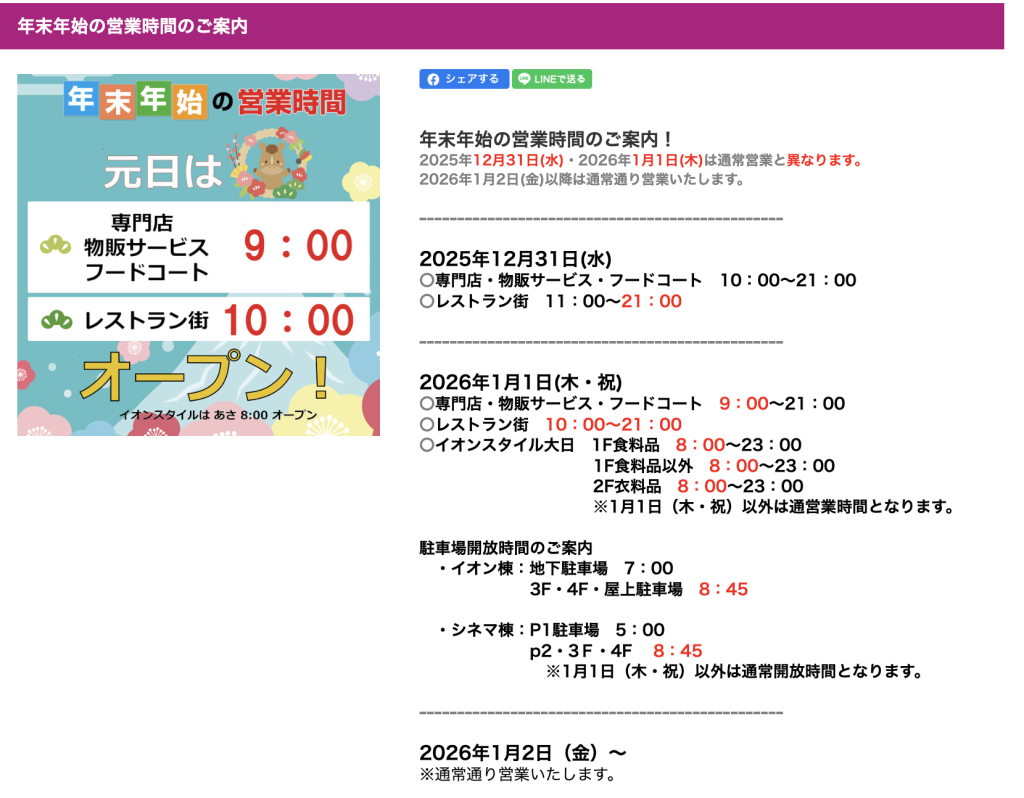
Task: Click the yellow 始 tile in banner title
Action: pyautogui.click(x=189, y=101)
